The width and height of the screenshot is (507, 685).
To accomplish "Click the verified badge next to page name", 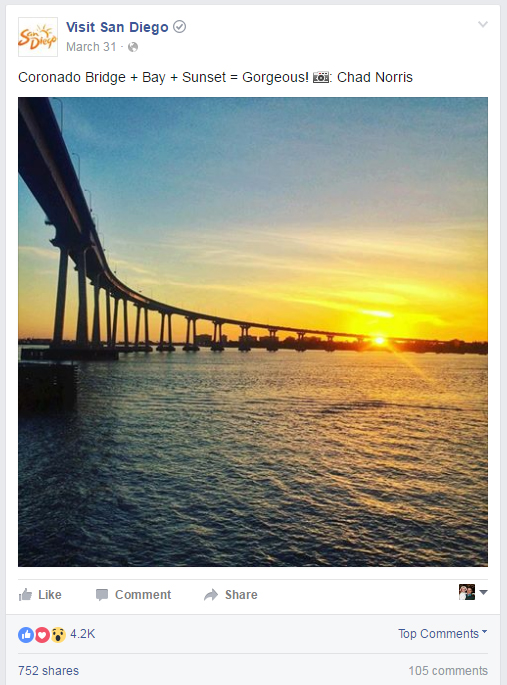I will (179, 27).
